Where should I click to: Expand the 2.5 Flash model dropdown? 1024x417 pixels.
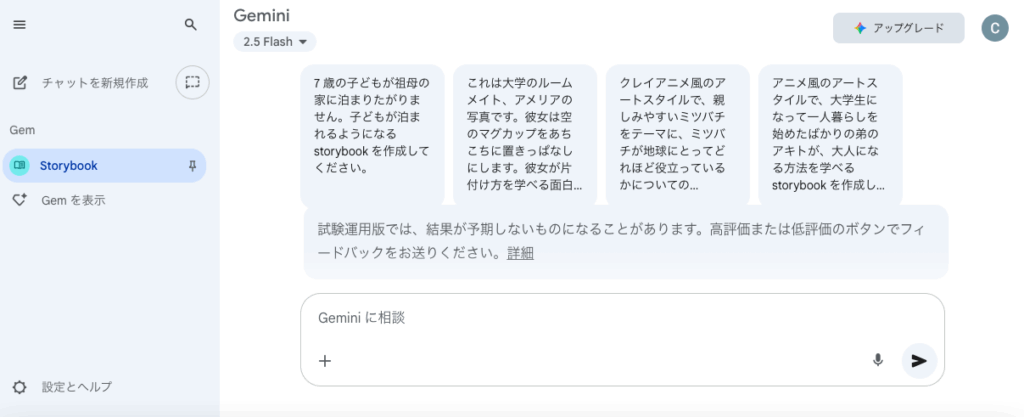275,42
